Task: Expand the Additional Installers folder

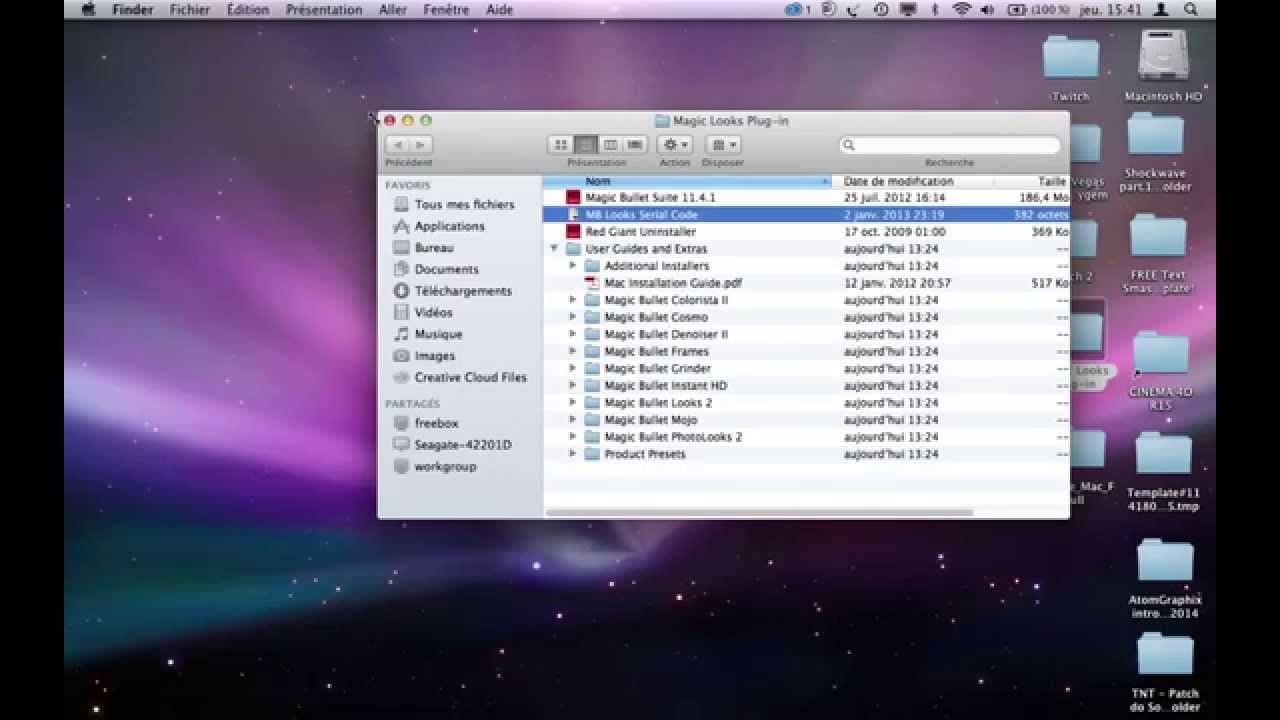Action: (573, 266)
